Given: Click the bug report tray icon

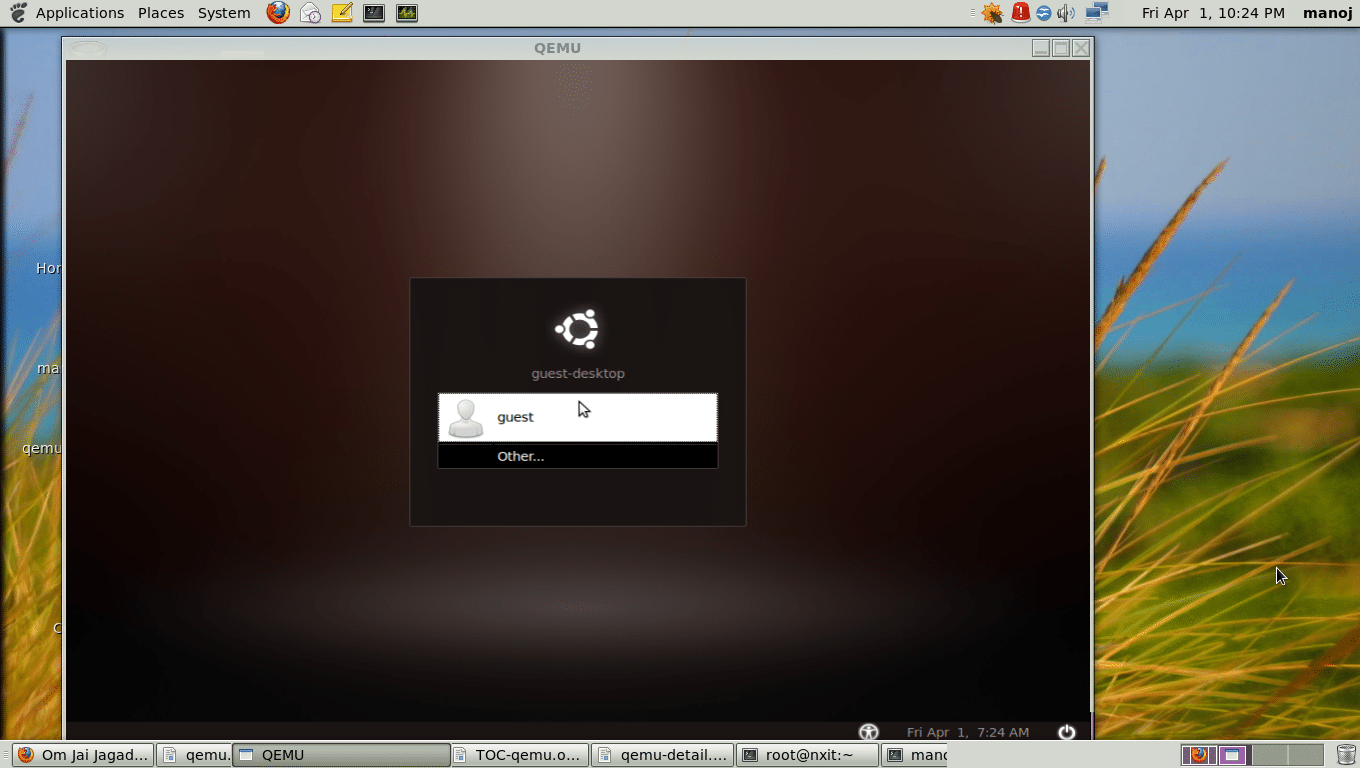Looking at the screenshot, I should coord(992,13).
